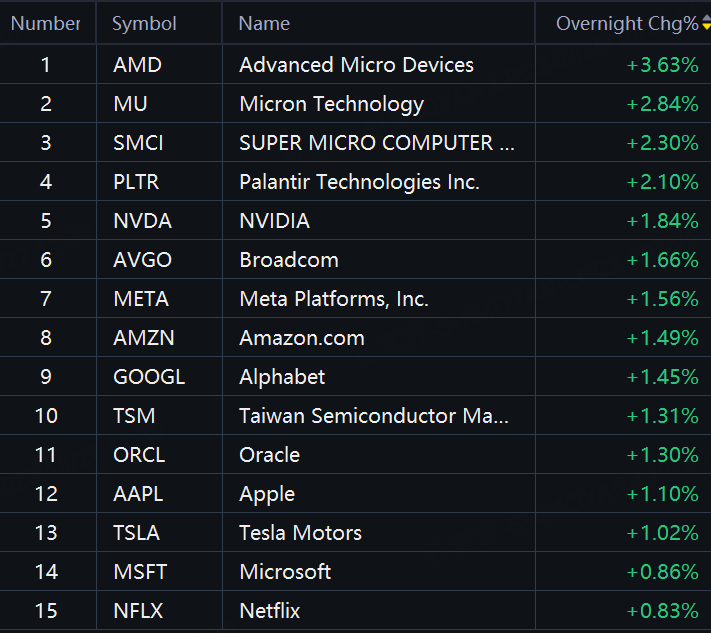
Task: Click the Name column header
Action: click(264, 23)
